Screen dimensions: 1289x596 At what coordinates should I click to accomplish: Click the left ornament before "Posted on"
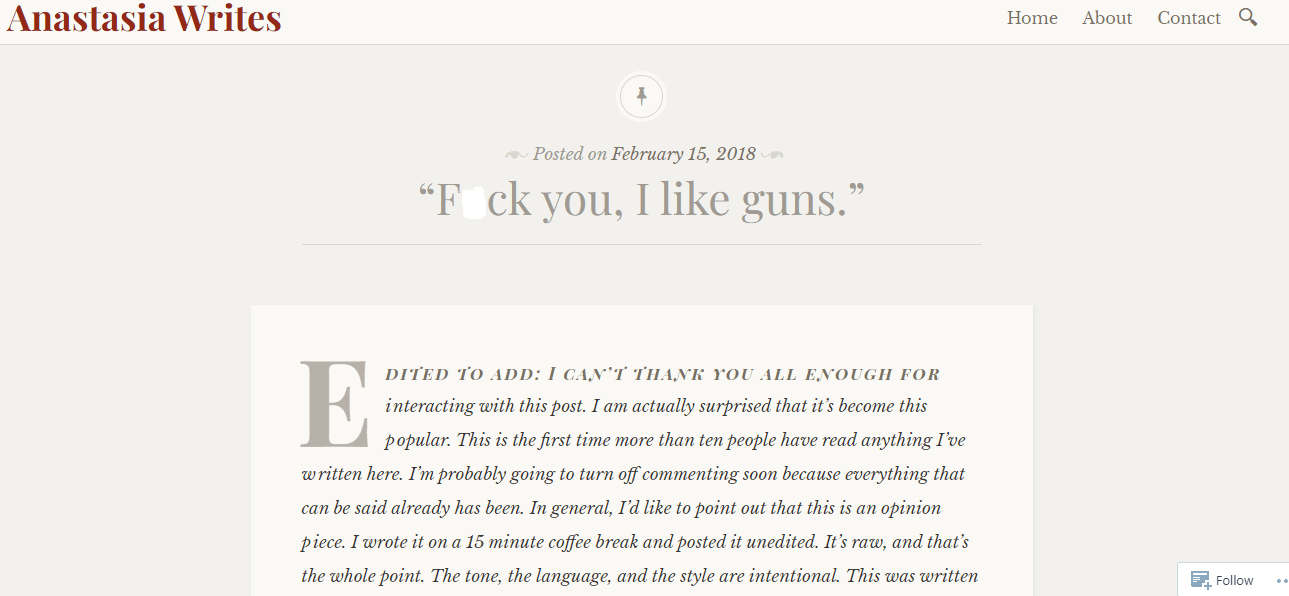[516, 155]
